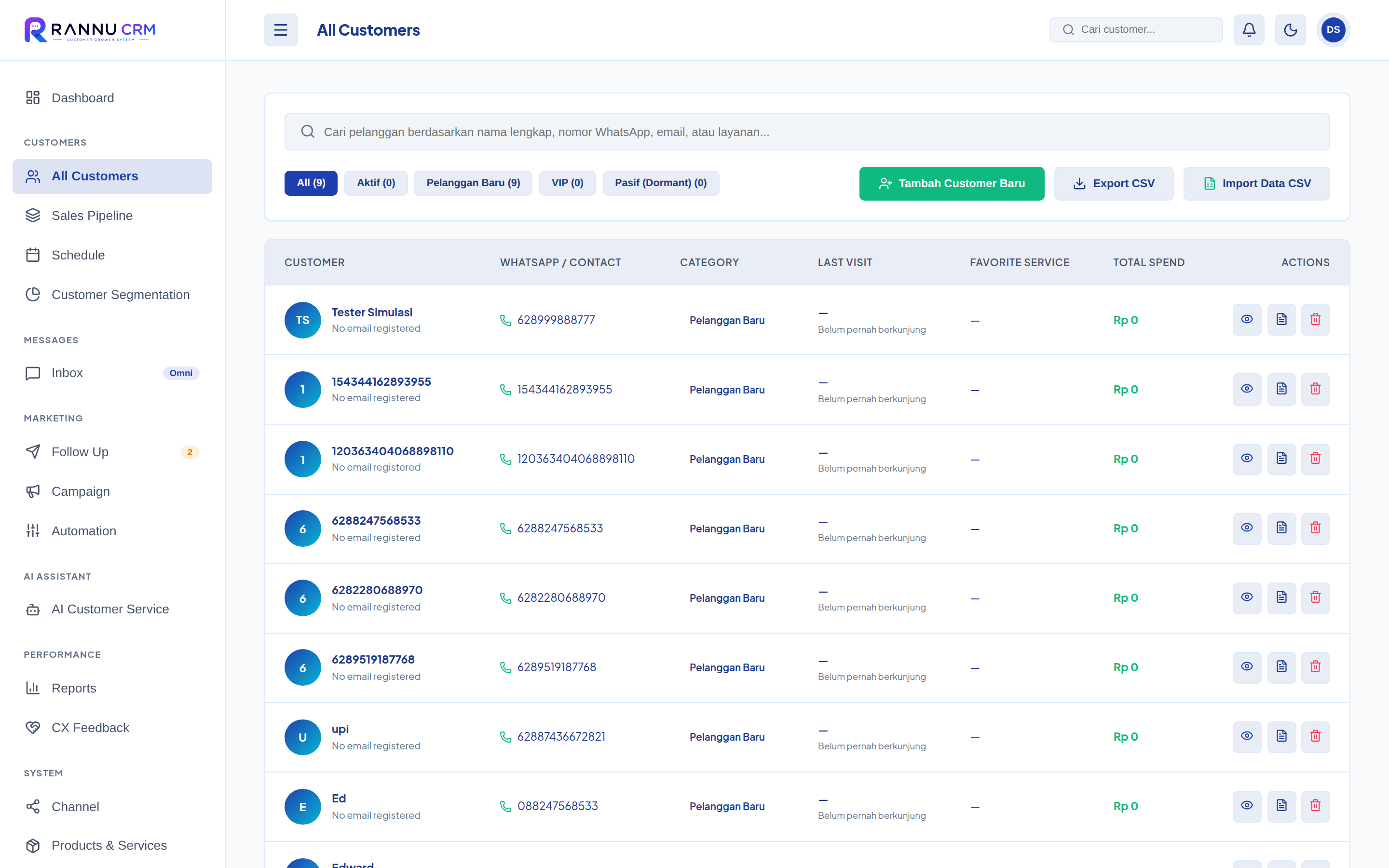Open the DS user avatar menu
1389x868 pixels.
click(x=1333, y=30)
